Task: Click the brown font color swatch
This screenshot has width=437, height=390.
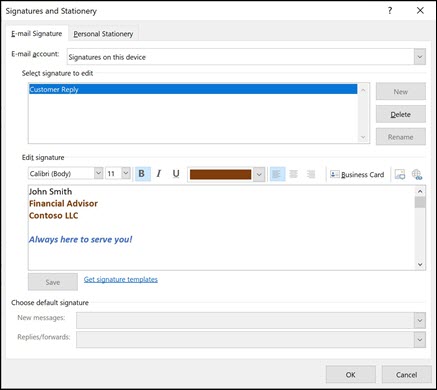Action: (x=220, y=174)
